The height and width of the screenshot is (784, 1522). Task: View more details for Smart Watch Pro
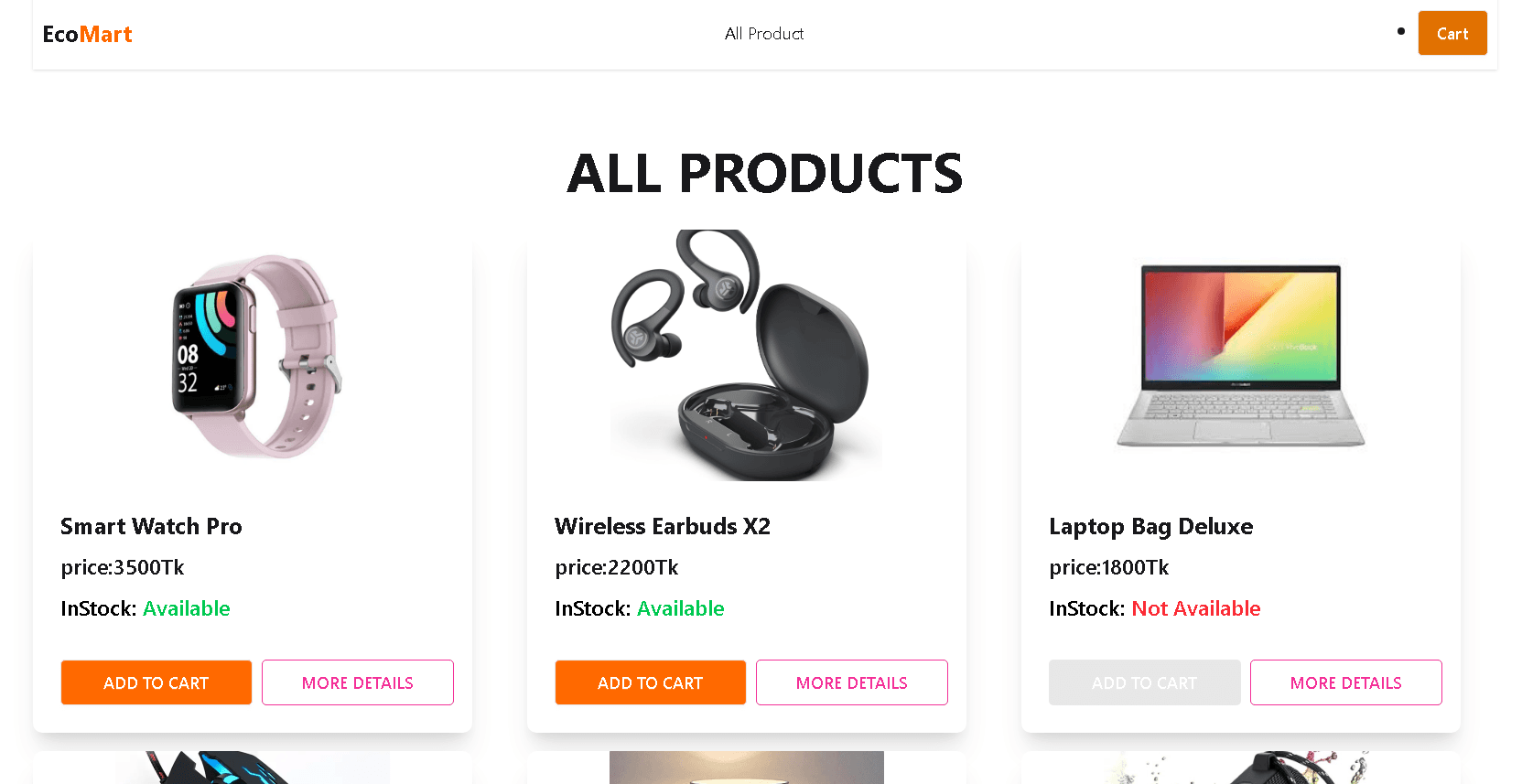357,682
